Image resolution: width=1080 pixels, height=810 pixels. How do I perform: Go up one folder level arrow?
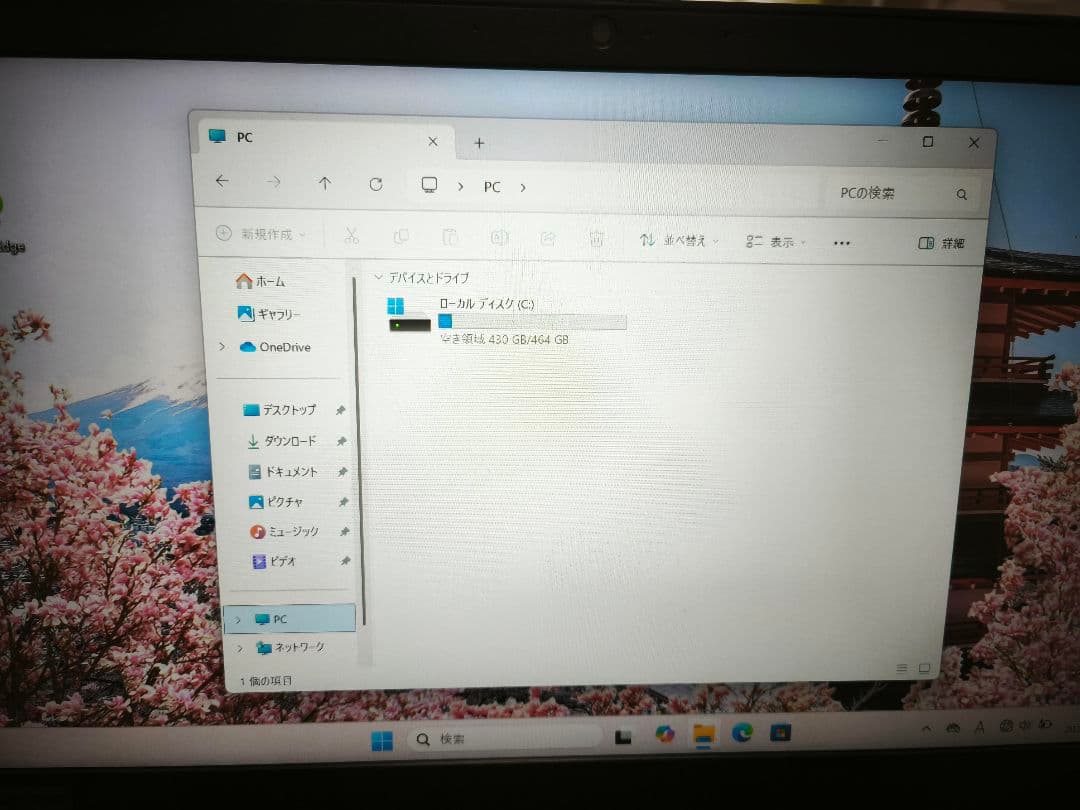pyautogui.click(x=324, y=183)
